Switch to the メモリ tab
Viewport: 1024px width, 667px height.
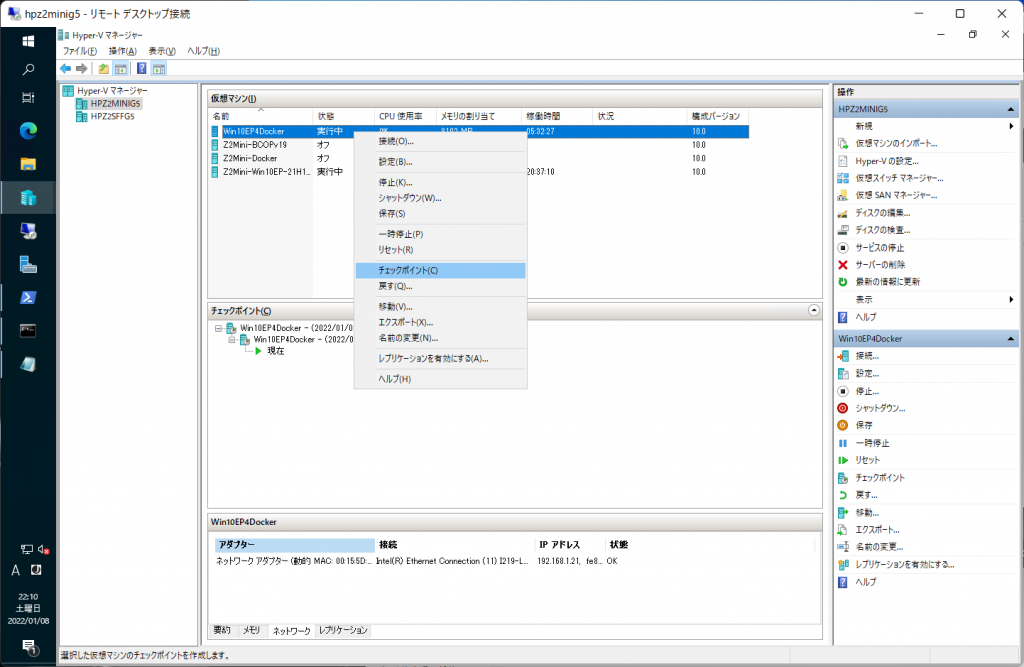tap(251, 630)
